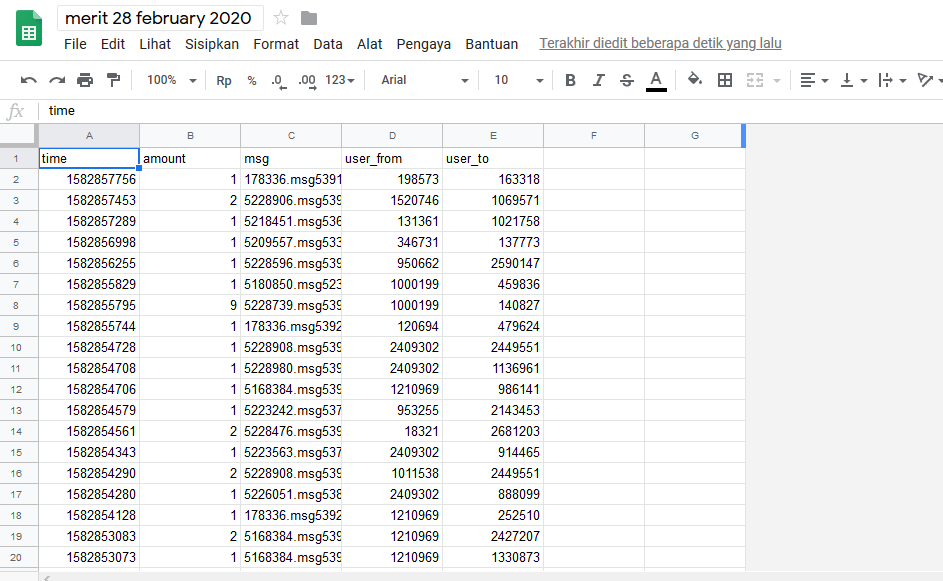The width and height of the screenshot is (943, 581).
Task: Apply Rp currency format
Action: tap(224, 81)
